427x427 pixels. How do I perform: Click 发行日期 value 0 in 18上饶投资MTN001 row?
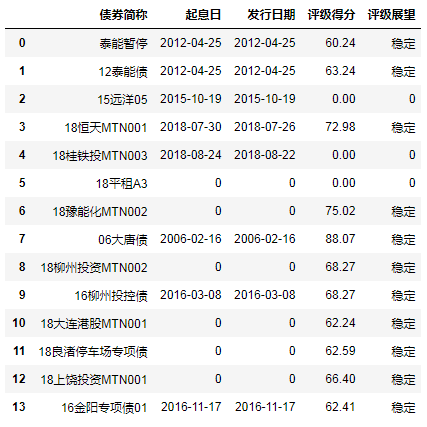click(292, 379)
